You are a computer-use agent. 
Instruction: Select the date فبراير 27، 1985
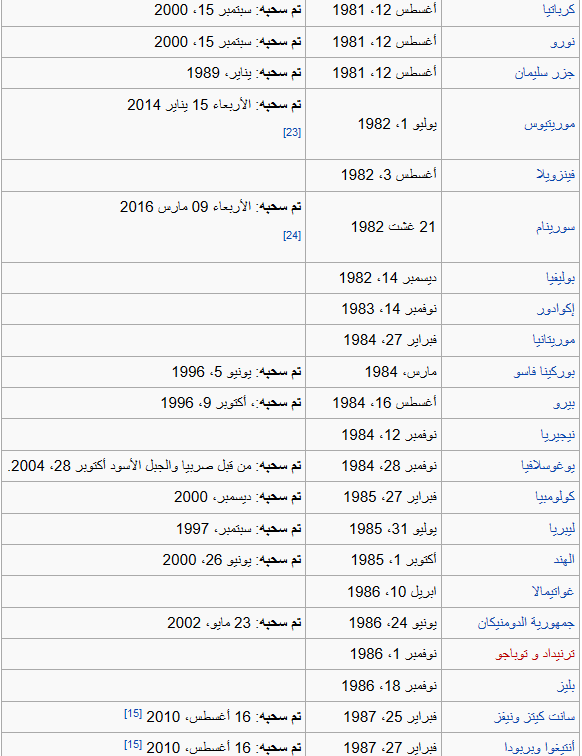(391, 497)
